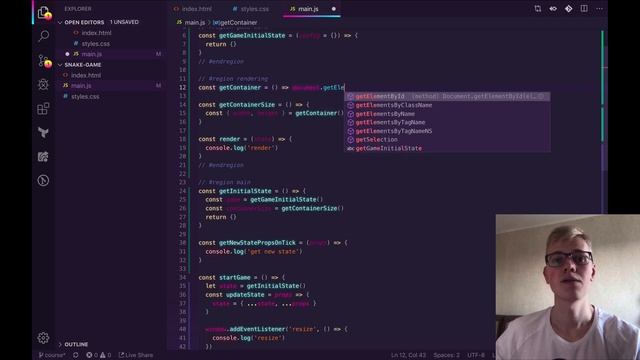The height and width of the screenshot is (360, 640).
Task: Open the GitLens clock icon view
Action: tap(43, 180)
